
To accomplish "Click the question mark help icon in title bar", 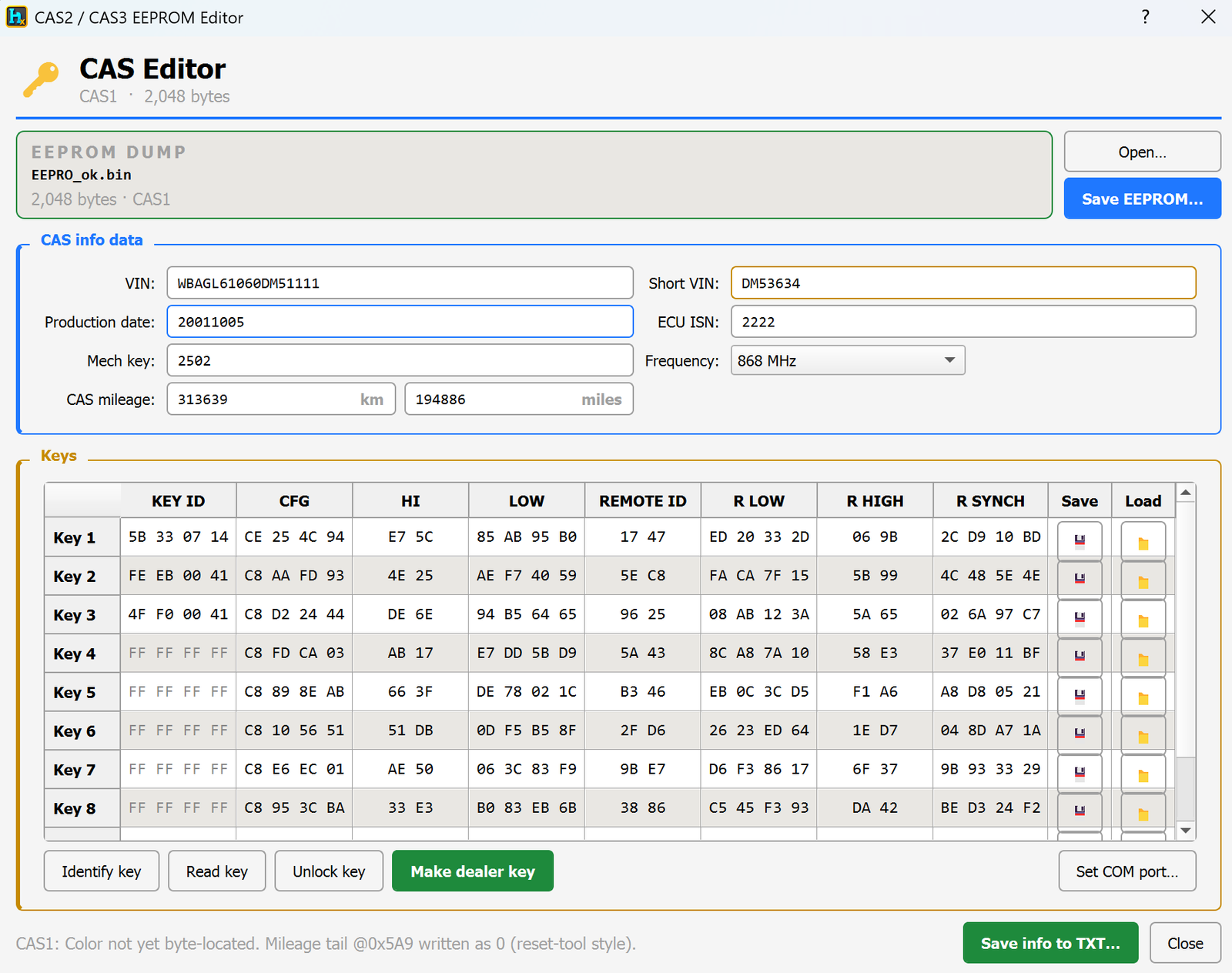I will (x=1145, y=17).
